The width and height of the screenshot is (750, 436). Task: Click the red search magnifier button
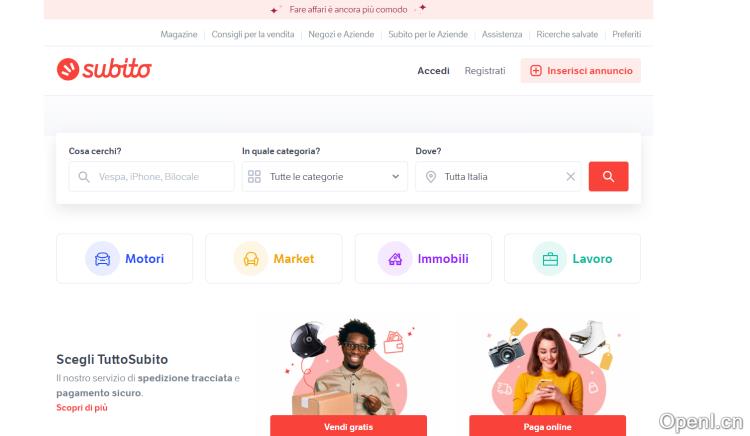point(608,176)
